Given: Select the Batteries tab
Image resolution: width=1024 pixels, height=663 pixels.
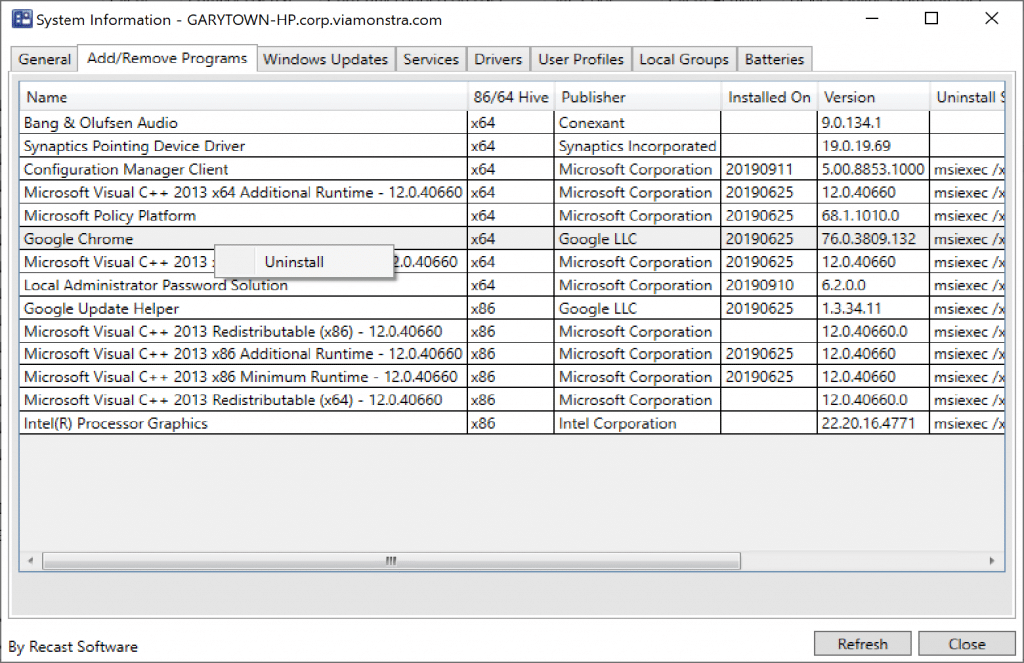Looking at the screenshot, I should pyautogui.click(x=774, y=59).
